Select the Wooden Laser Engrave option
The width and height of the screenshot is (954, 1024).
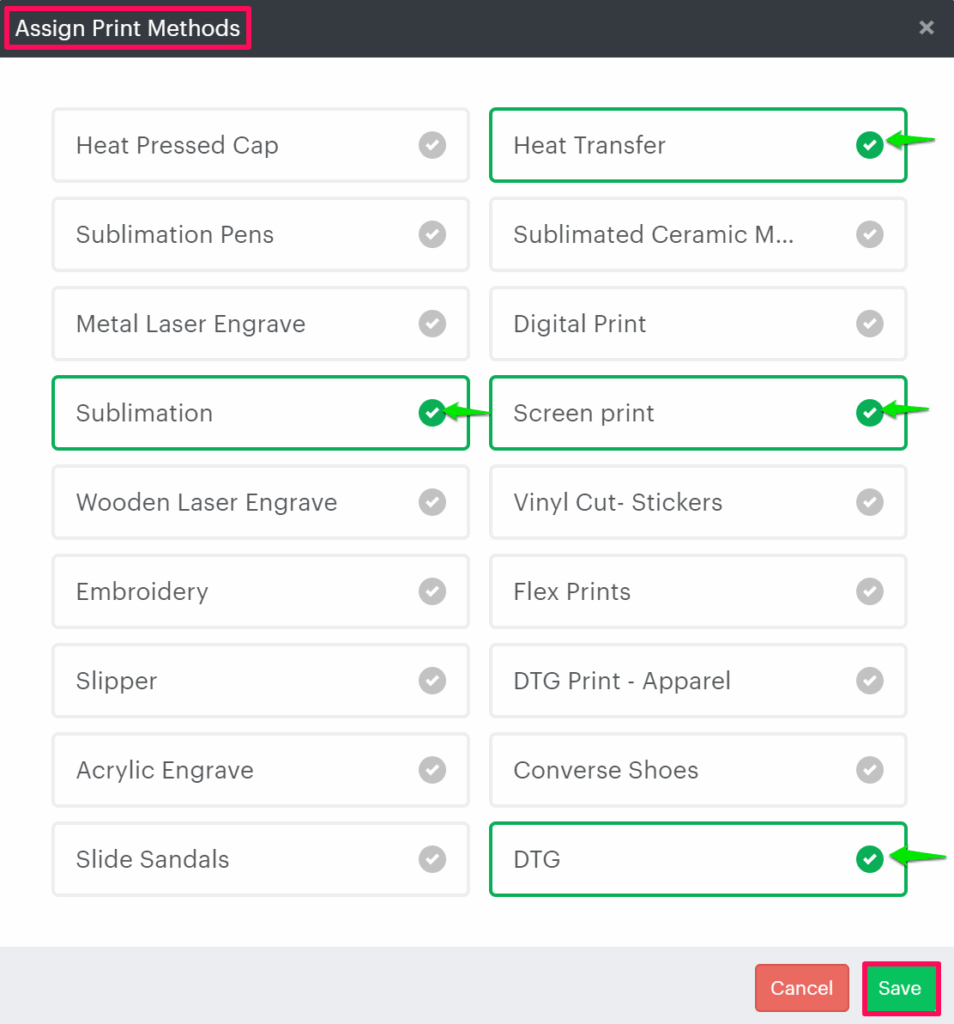click(x=260, y=502)
